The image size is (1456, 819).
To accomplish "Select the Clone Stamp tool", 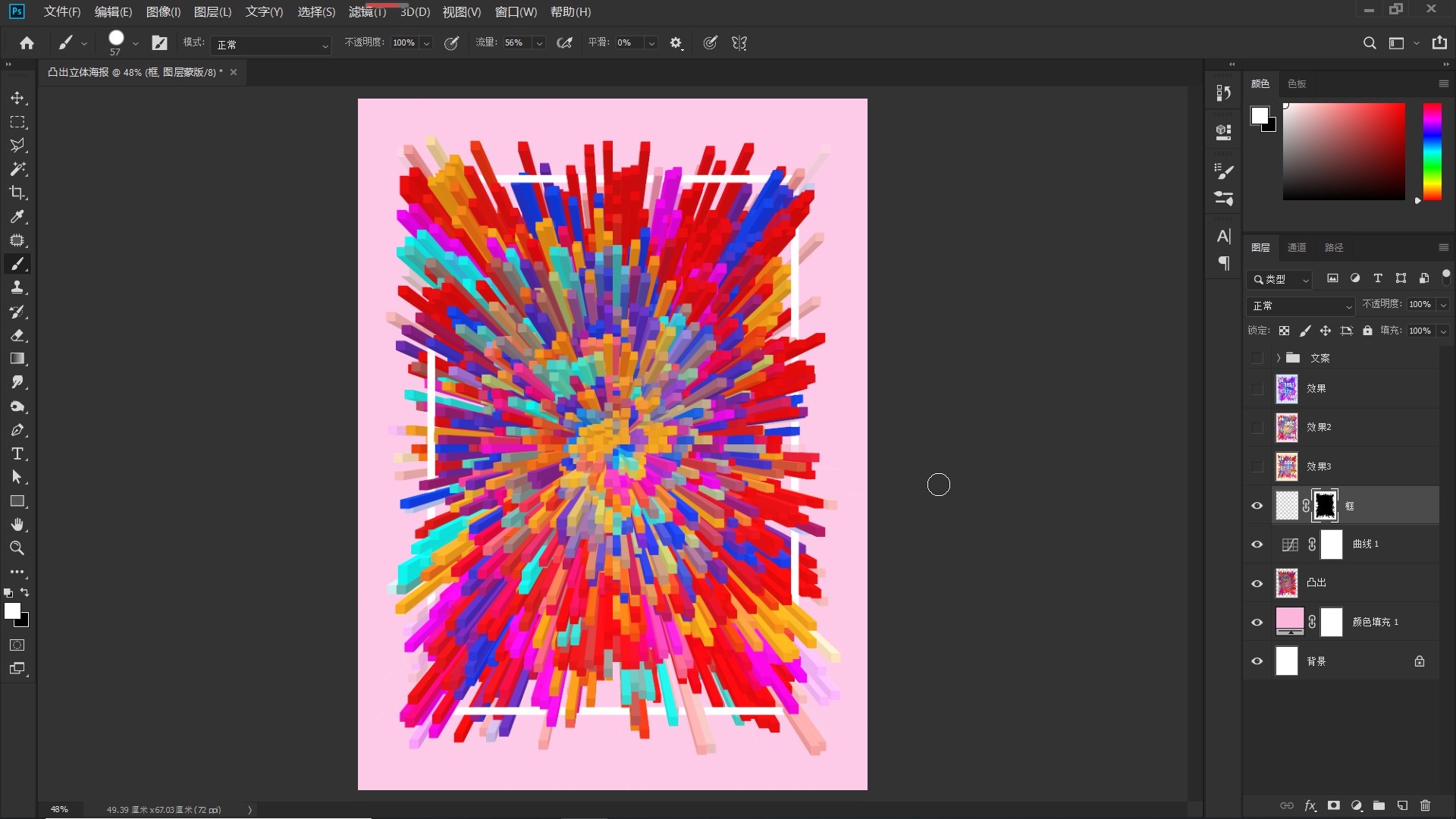I will 17,287.
